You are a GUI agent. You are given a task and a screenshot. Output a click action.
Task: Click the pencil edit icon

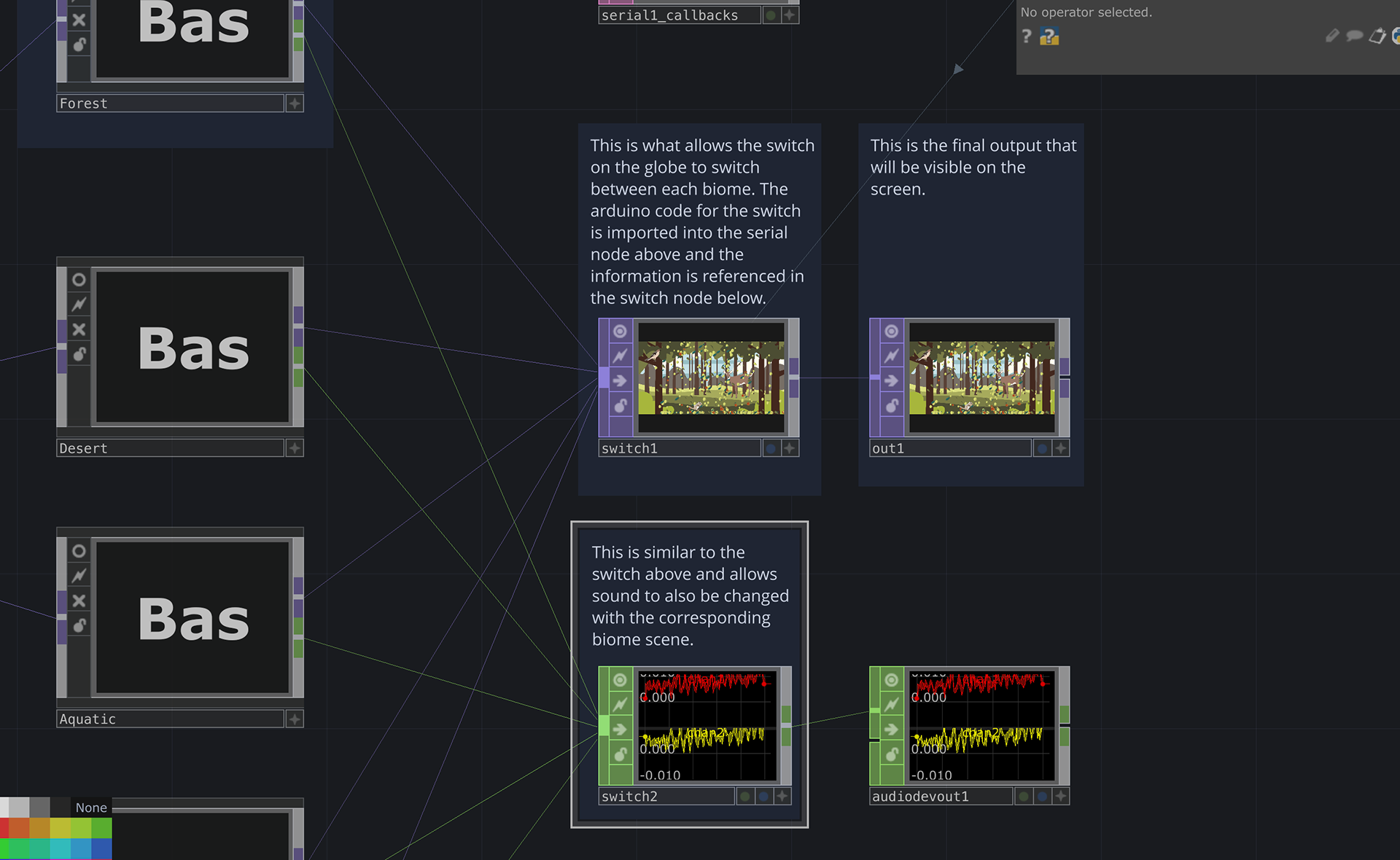click(x=1332, y=36)
